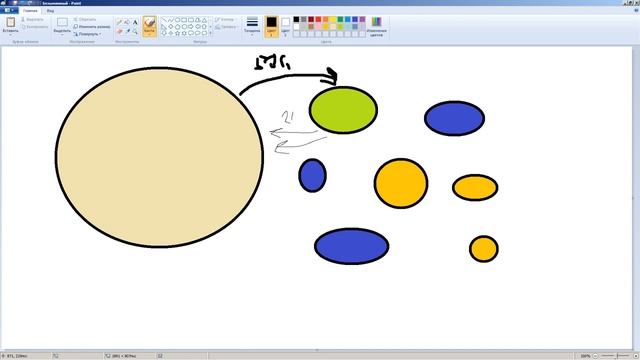Pick the dark red palette color
Viewport: 640px width, 360px height.
311,19
